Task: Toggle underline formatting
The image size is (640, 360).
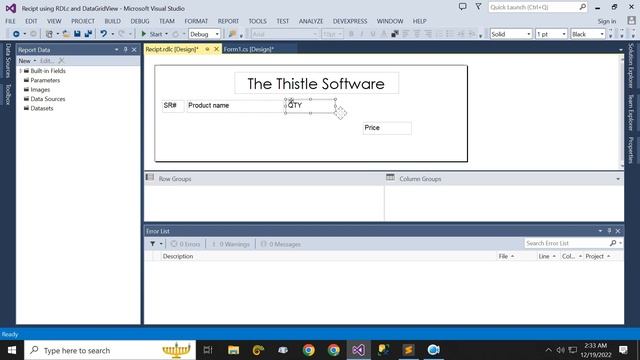Action: click(x=373, y=34)
